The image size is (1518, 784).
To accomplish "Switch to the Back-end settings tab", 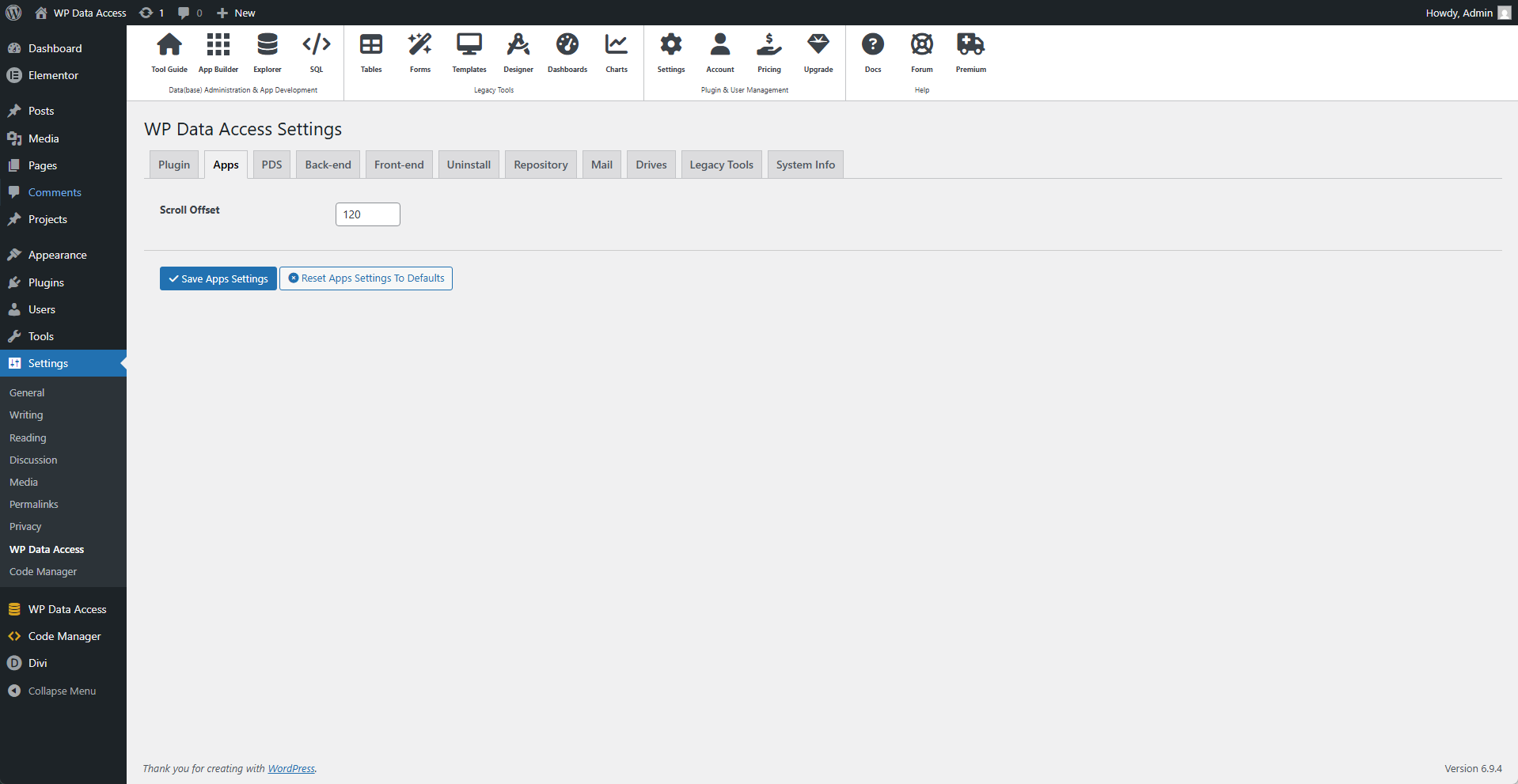I will 327,164.
